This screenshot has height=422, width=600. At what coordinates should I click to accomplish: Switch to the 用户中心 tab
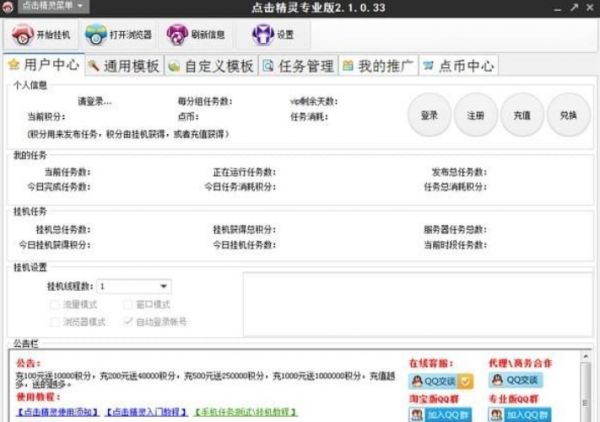44,65
